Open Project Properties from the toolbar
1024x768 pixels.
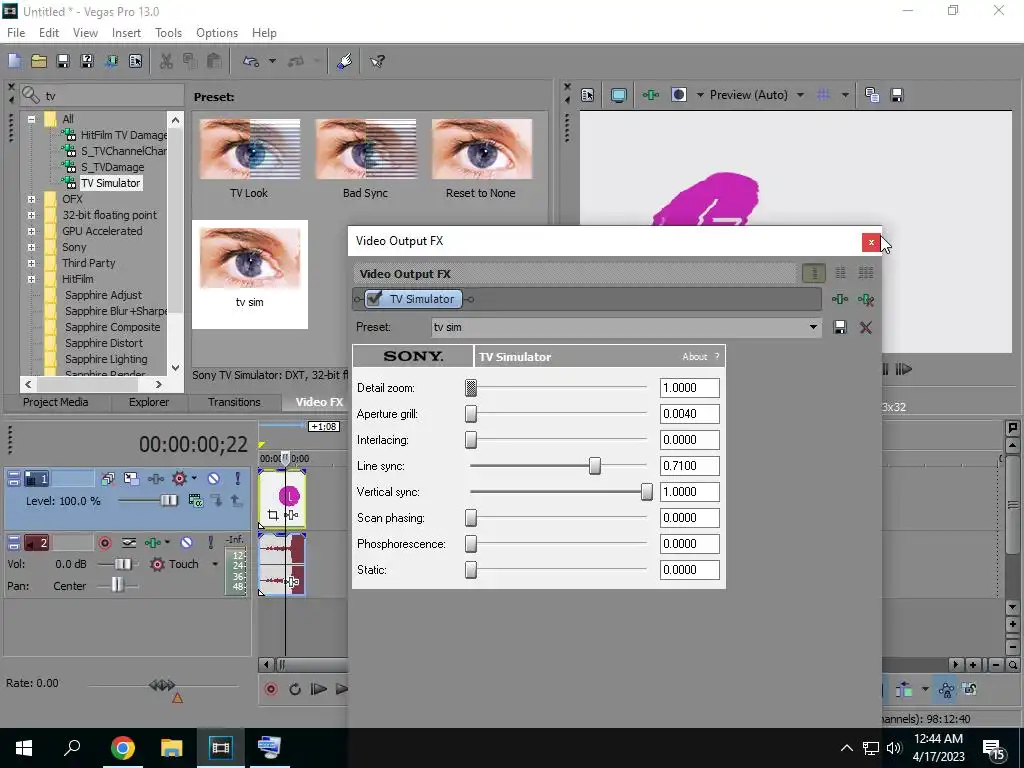point(135,61)
